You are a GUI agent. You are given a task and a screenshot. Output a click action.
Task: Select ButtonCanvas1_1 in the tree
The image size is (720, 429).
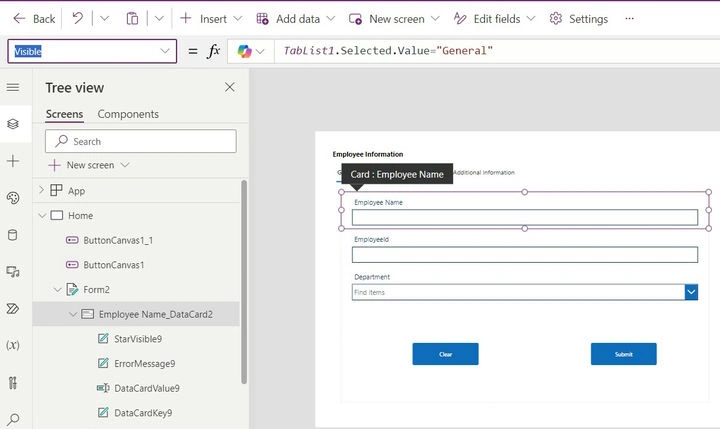point(118,240)
